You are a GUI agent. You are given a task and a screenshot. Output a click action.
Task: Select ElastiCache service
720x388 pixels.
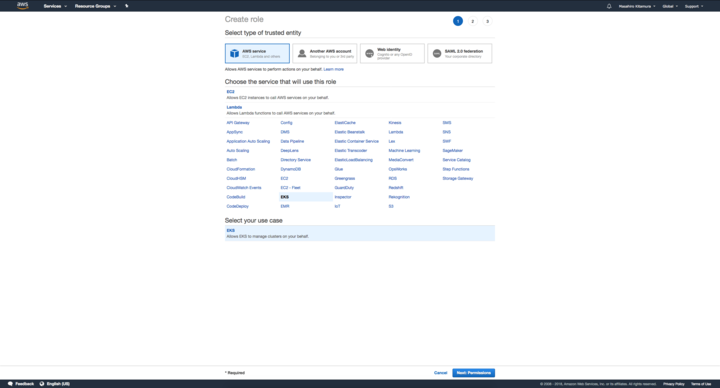345,123
